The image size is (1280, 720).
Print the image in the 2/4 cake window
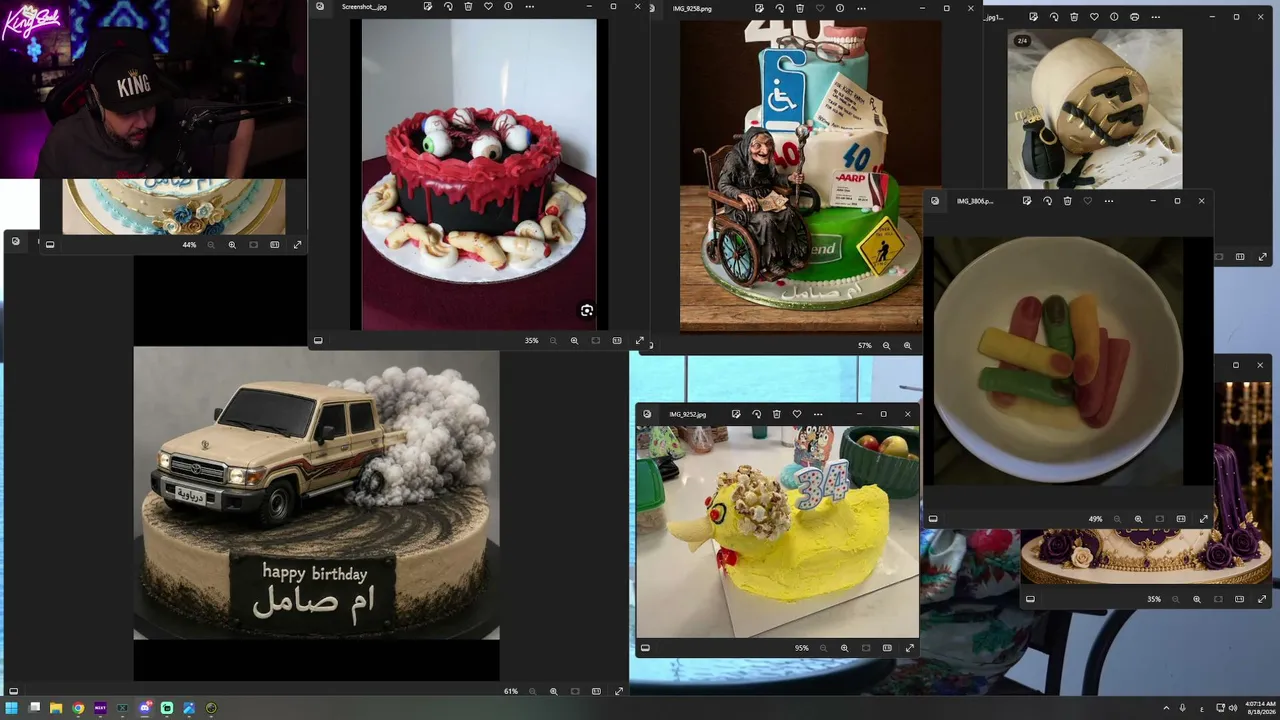1134,17
